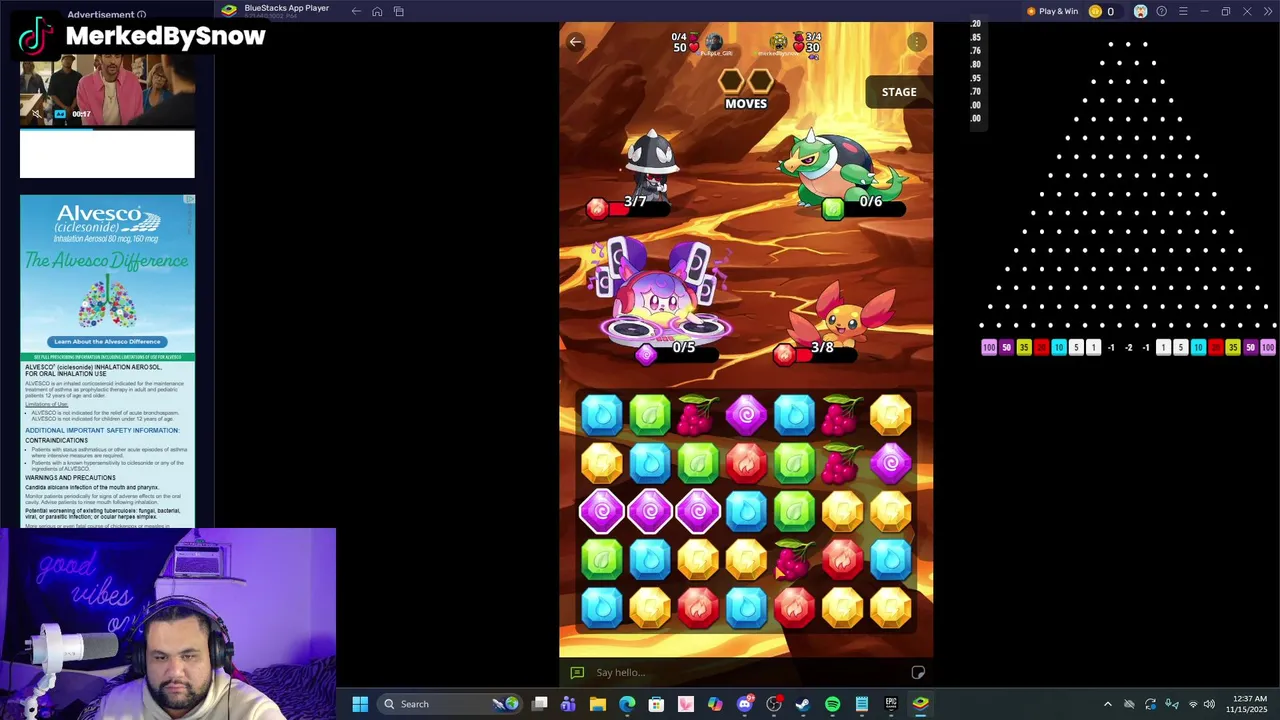This screenshot has width=1280, height=720.
Task: Open Spotify from the taskbar
Action: pos(832,704)
